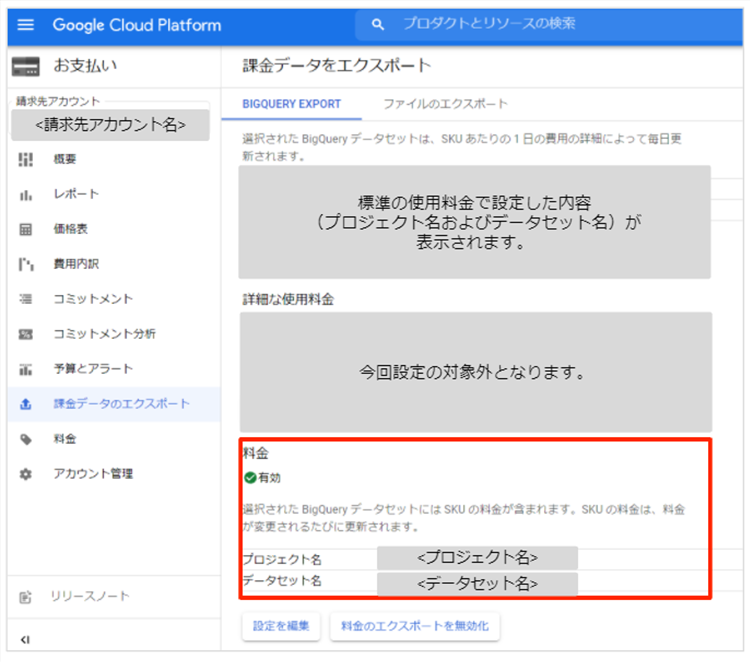Click the プロジェクト名 label

pos(282,559)
